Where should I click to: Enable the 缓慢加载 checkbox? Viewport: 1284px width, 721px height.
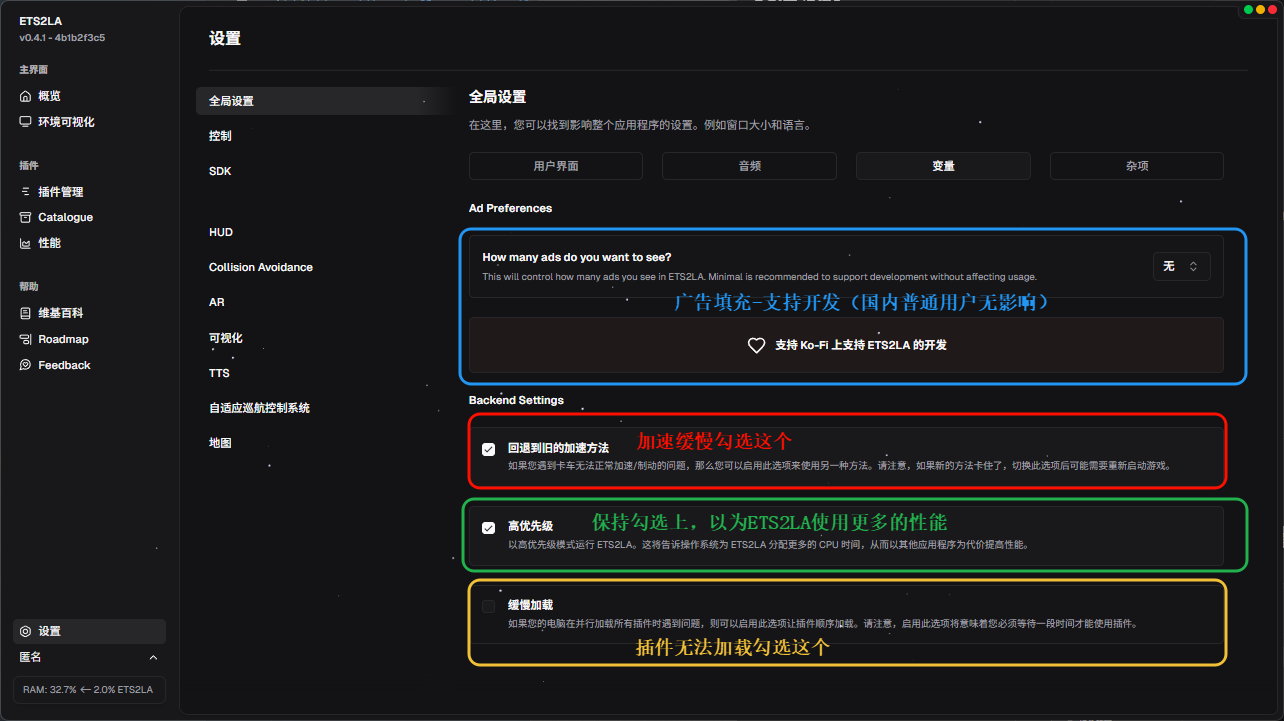point(488,606)
